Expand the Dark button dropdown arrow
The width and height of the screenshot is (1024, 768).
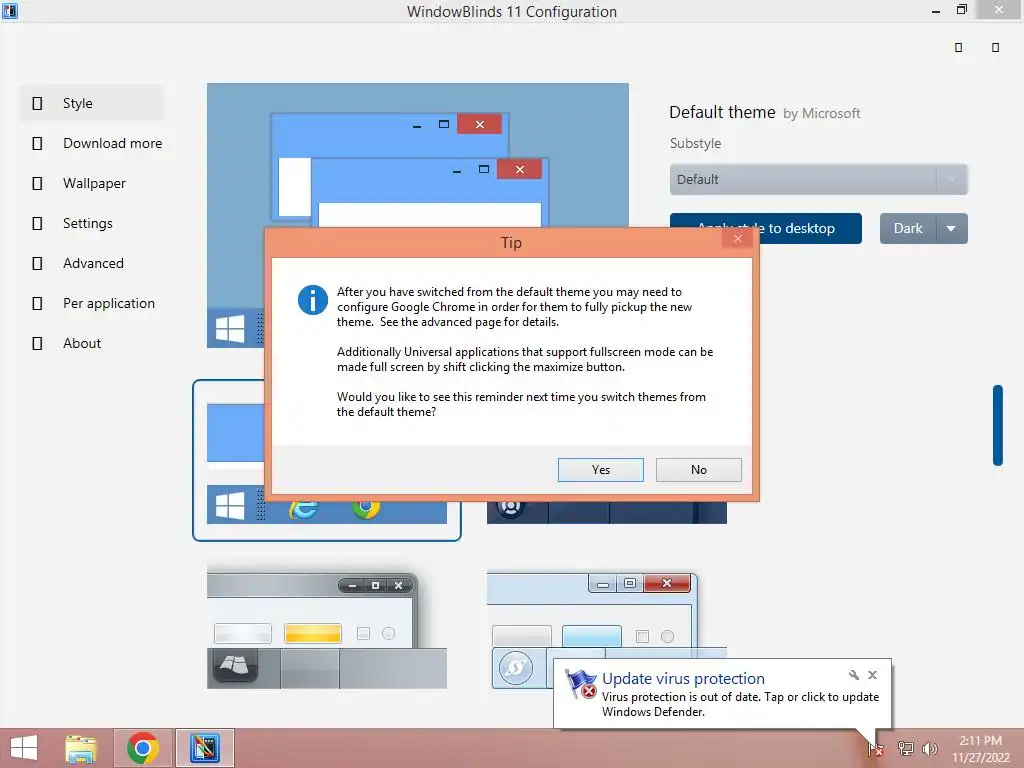(x=952, y=229)
